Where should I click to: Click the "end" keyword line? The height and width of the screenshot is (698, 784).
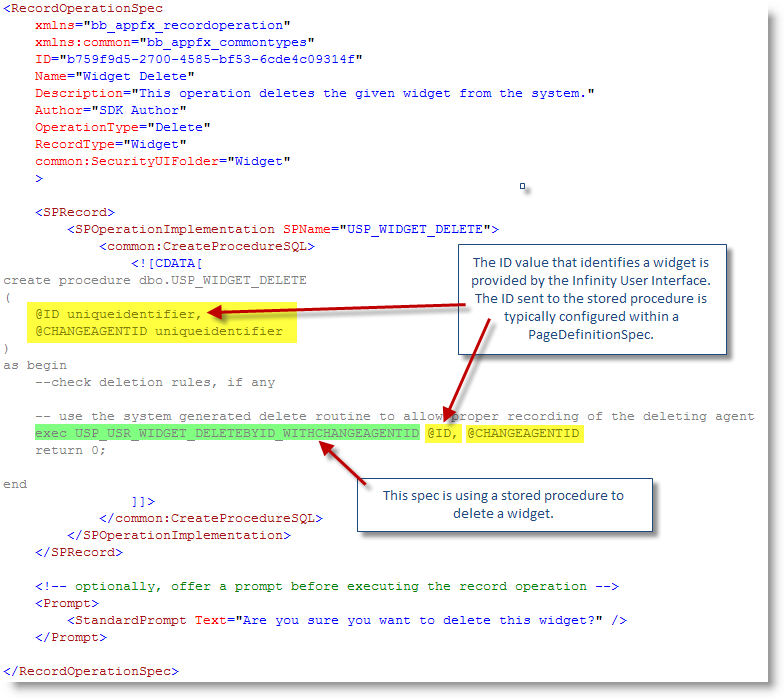click(15, 484)
